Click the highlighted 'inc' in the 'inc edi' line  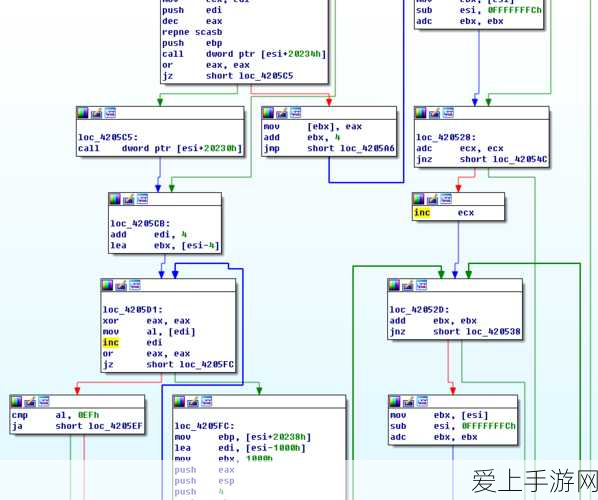(x=111, y=342)
